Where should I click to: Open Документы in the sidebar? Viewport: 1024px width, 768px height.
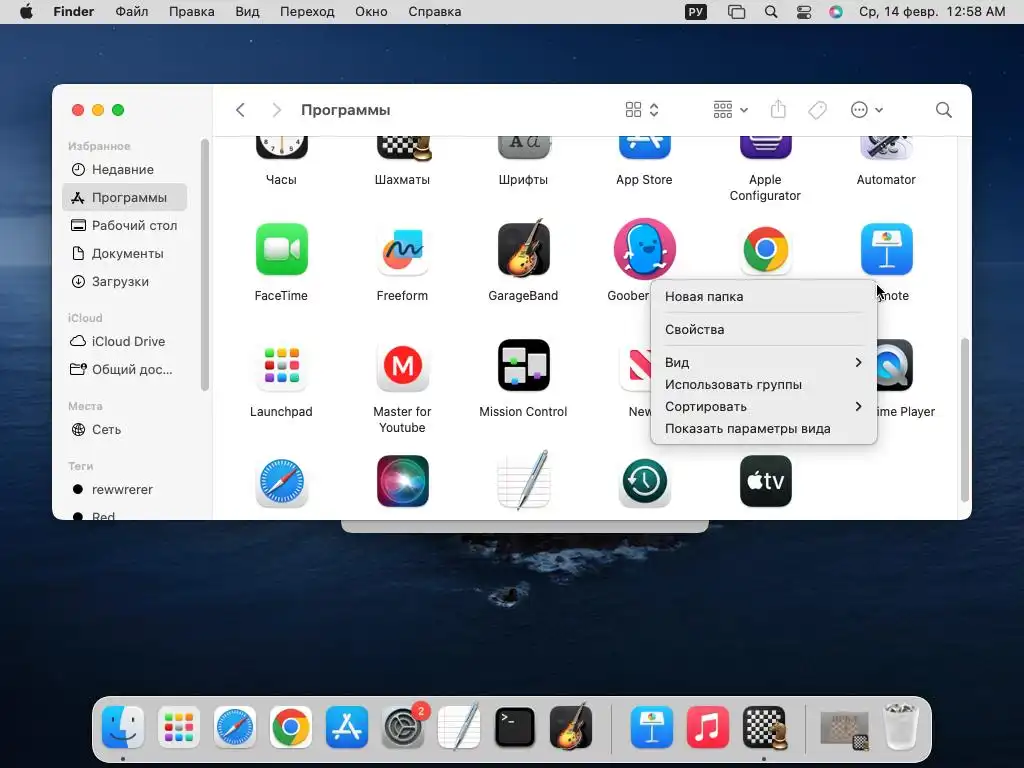(x=125, y=253)
